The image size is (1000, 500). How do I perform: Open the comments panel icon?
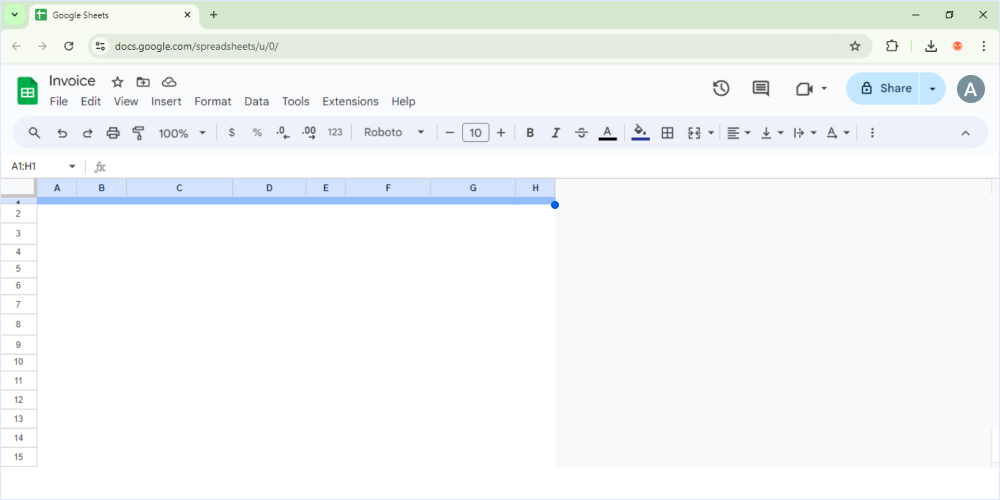(761, 88)
